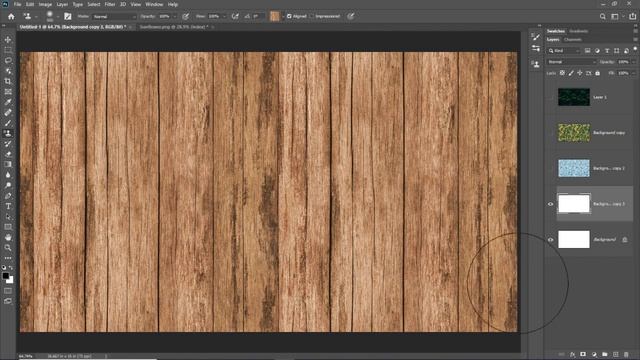
Task: Open the Clone Source panel icon
Action: pyautogui.click(x=536, y=64)
